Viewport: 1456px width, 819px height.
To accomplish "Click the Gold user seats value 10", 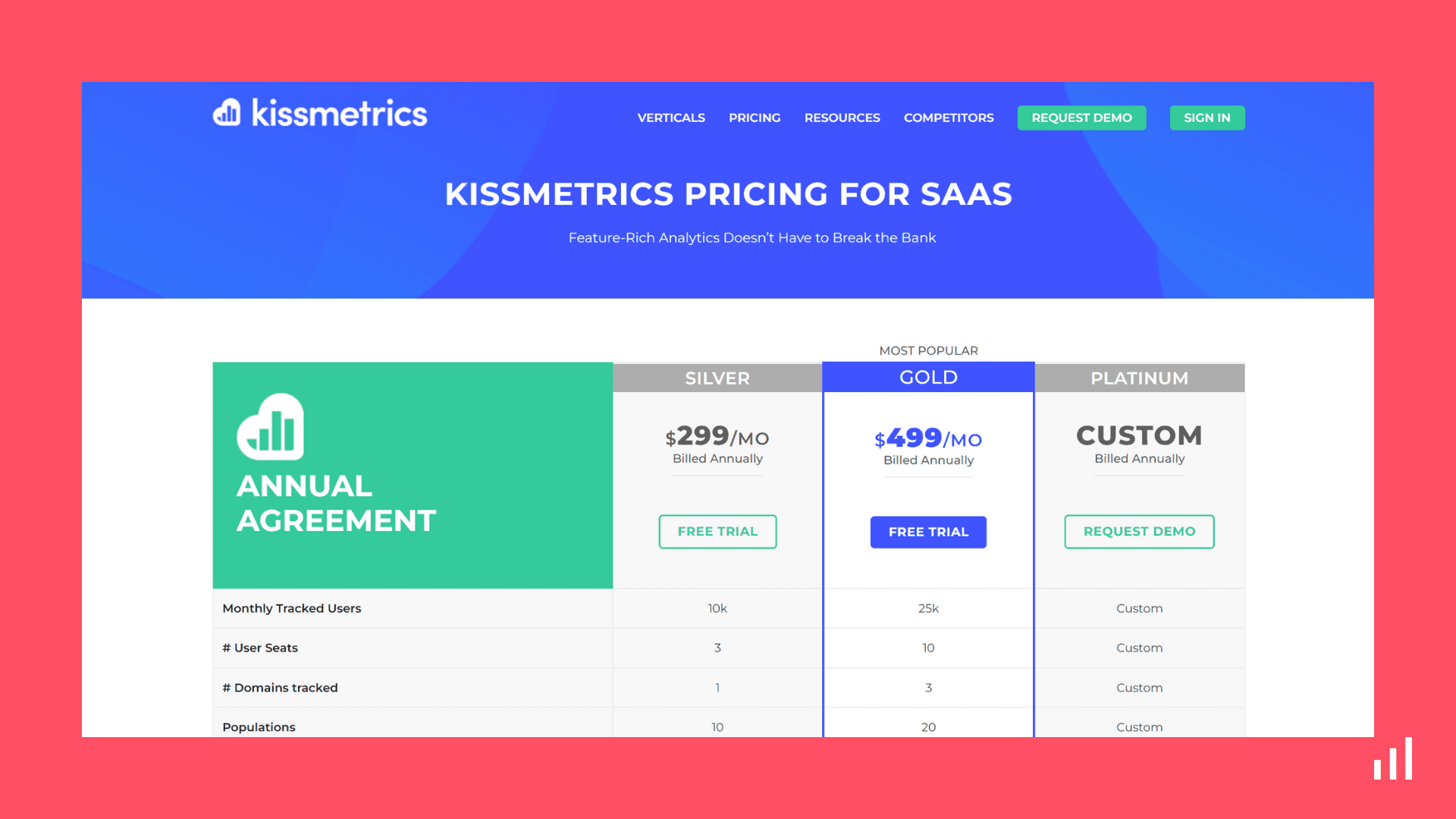I will click(x=928, y=648).
